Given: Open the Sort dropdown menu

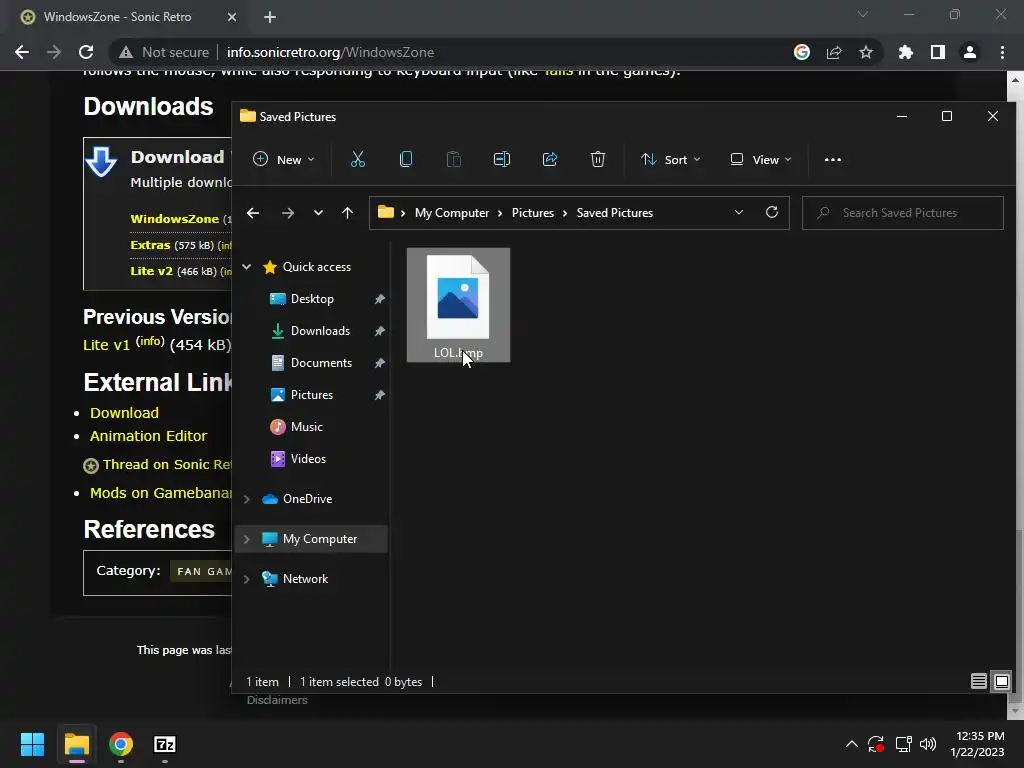Looking at the screenshot, I should 671,159.
